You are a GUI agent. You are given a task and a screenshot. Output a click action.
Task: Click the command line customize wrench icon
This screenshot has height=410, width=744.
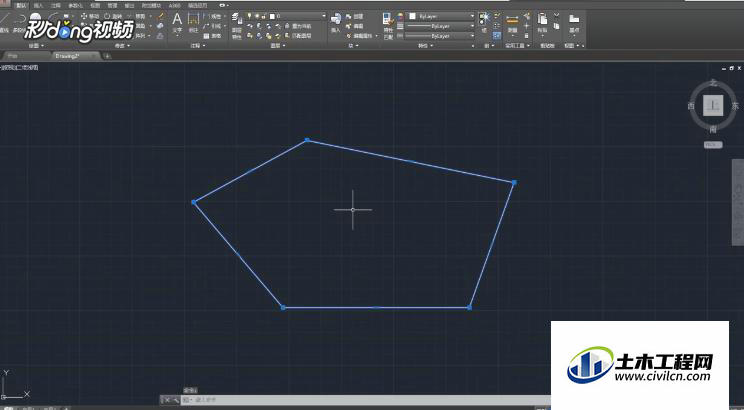click(176, 400)
